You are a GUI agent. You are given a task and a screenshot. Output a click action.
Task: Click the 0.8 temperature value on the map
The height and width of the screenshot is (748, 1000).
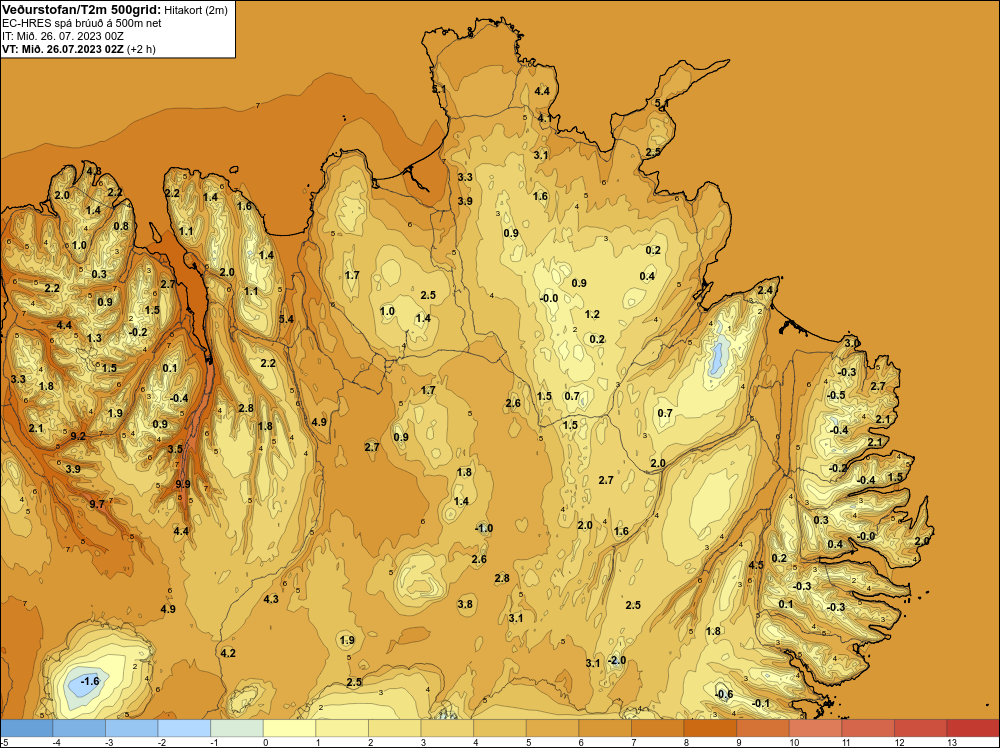click(121, 226)
